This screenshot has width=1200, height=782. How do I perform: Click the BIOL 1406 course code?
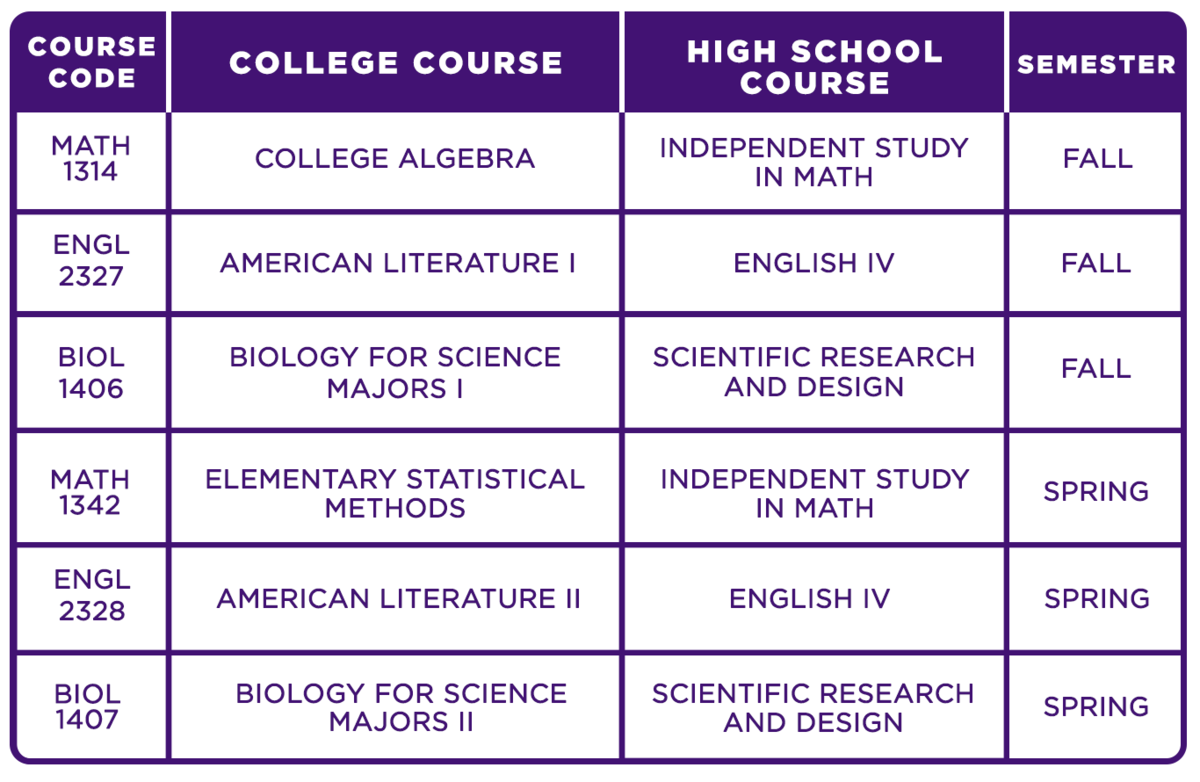(x=91, y=373)
